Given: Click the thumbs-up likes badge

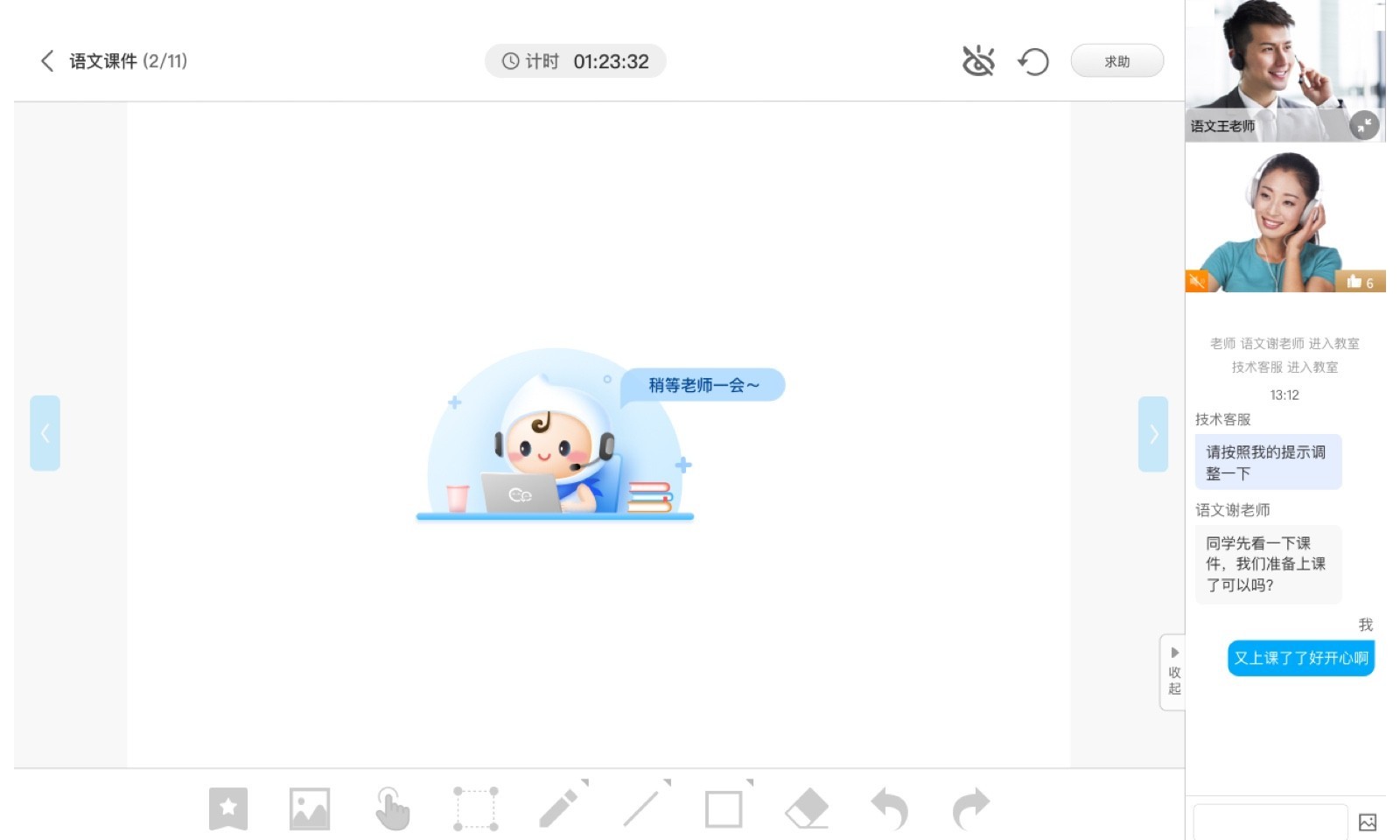Looking at the screenshot, I should pyautogui.click(x=1361, y=282).
